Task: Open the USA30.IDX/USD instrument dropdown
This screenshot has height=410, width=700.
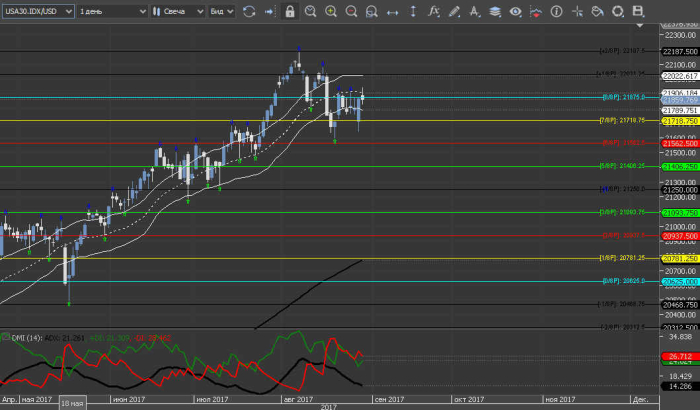Action: pyautogui.click(x=38, y=11)
